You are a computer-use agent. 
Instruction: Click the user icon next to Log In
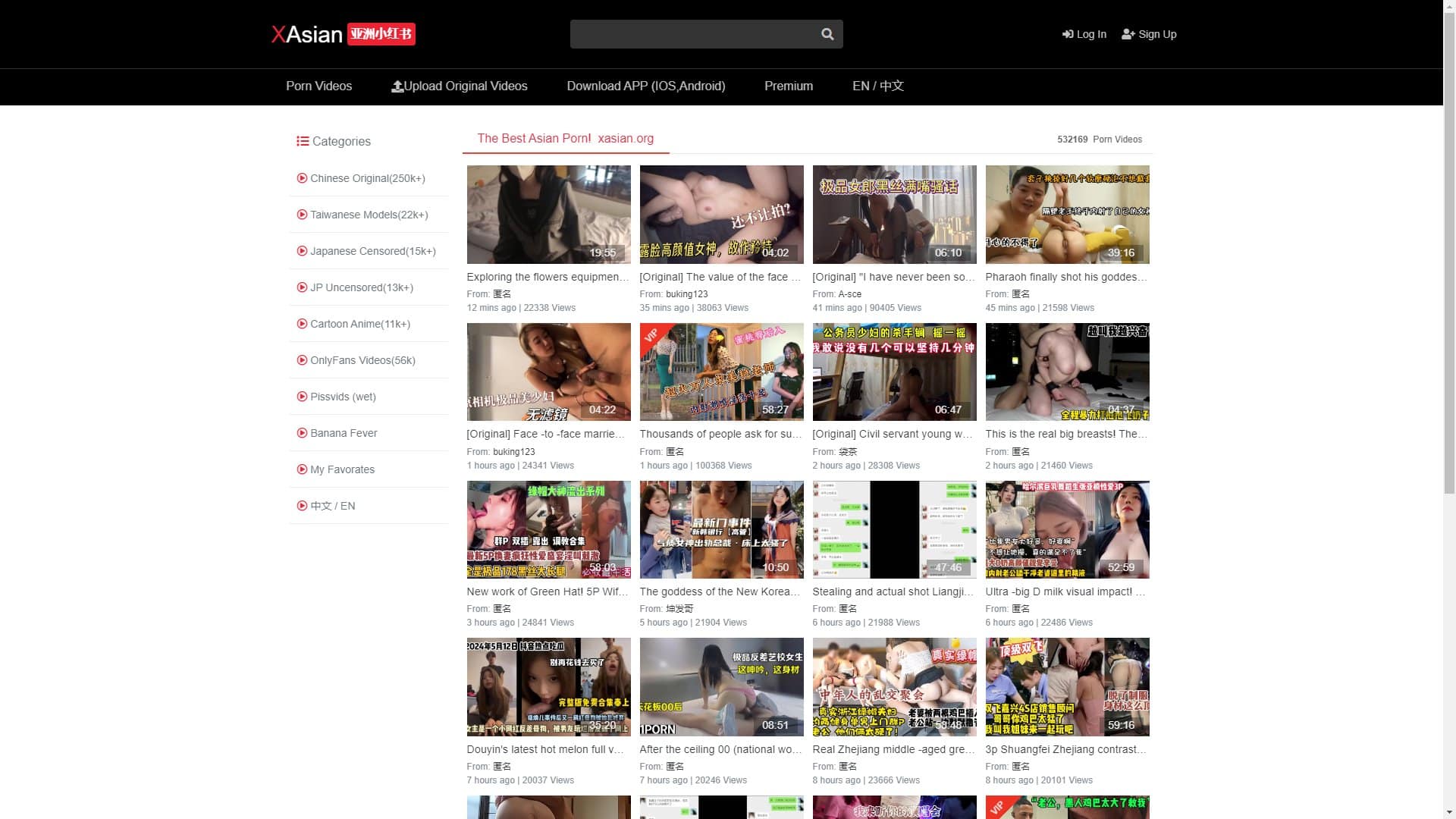point(1069,34)
